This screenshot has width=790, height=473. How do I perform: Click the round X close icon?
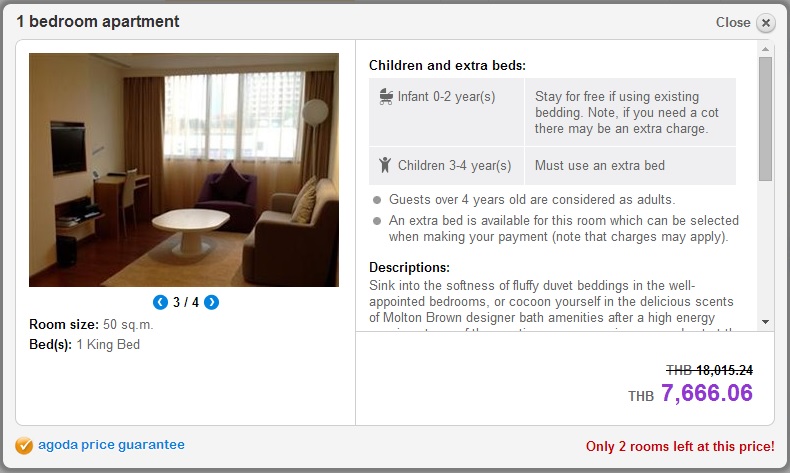(766, 23)
